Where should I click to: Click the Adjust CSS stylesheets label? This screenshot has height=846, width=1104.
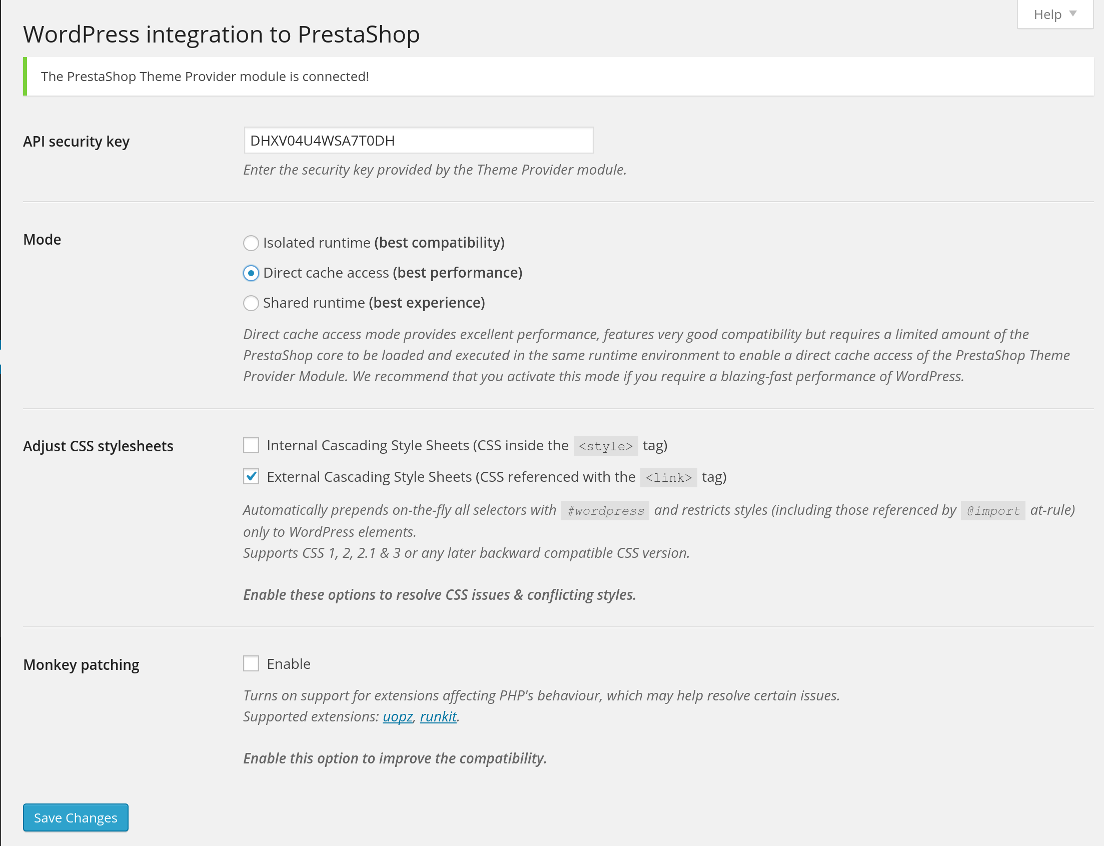pos(98,446)
